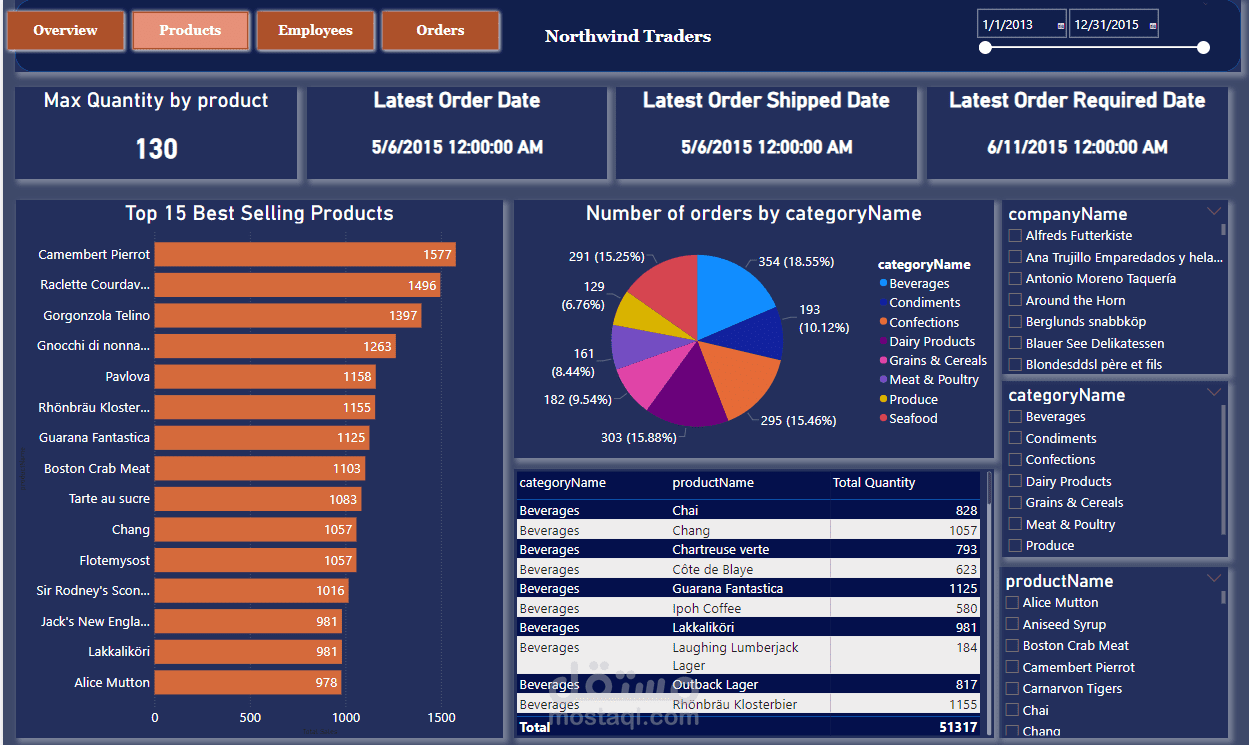Tick Boston Crab Meat slicer checkbox
1249x745 pixels.
pyautogui.click(x=1012, y=646)
